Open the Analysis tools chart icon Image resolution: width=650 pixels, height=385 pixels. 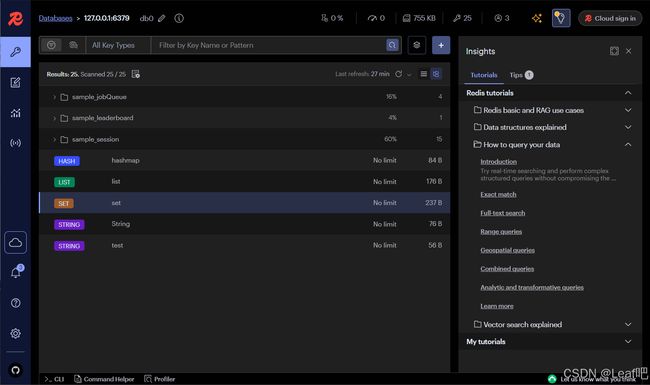point(15,113)
